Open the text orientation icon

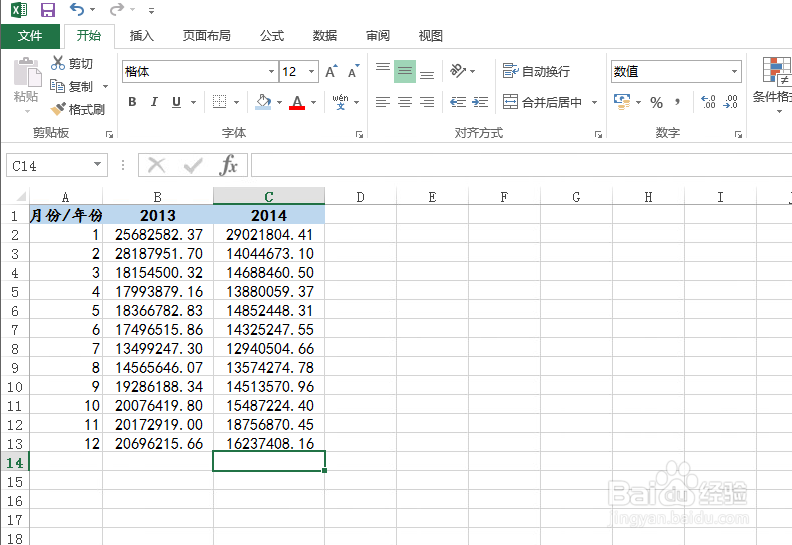pos(458,71)
